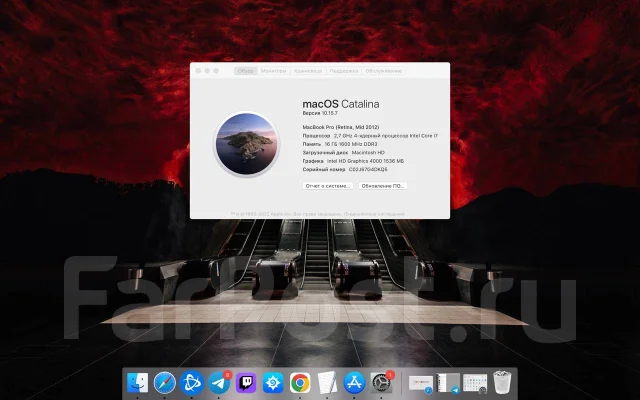Screen dimensions: 640x400
Task: Click the macOS Catalina island logo
Action: click(247, 144)
